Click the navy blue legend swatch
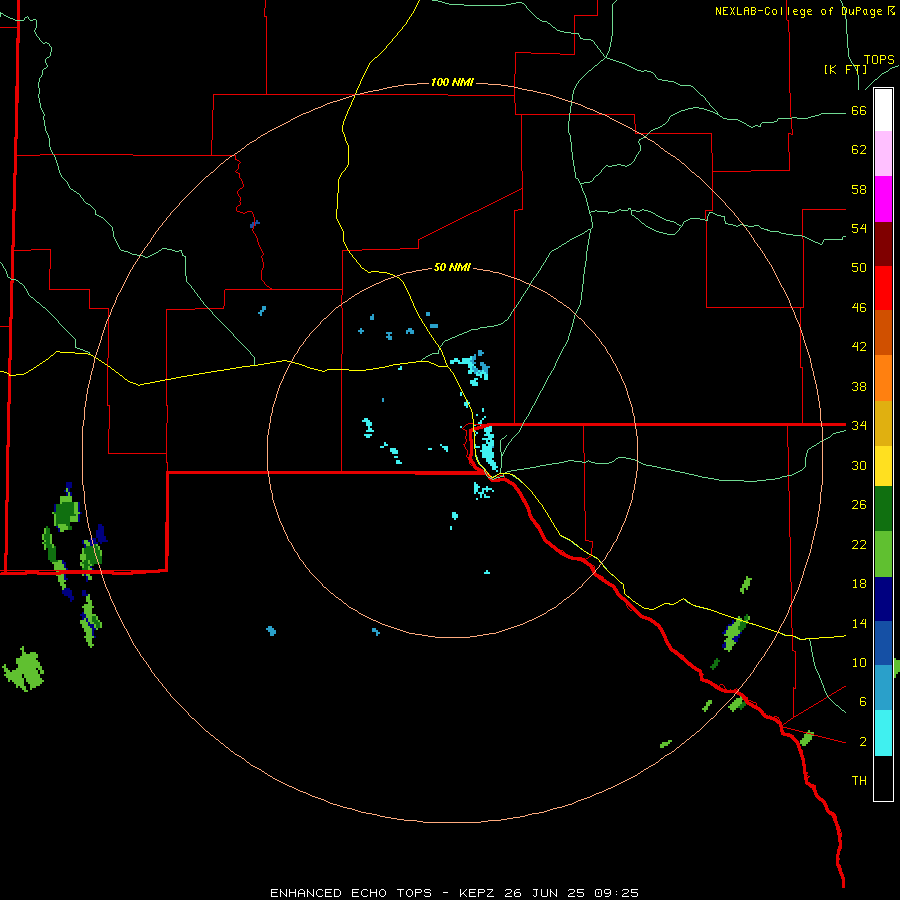The width and height of the screenshot is (900, 900). click(883, 599)
